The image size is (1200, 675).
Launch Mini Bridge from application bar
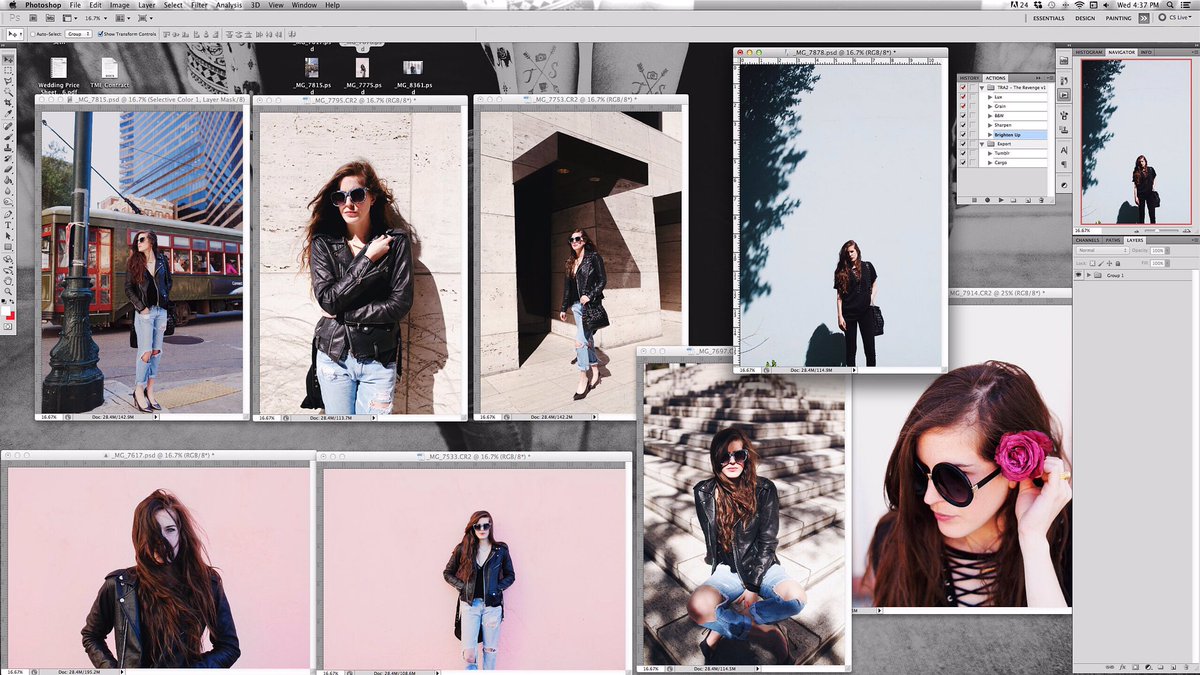[50, 18]
